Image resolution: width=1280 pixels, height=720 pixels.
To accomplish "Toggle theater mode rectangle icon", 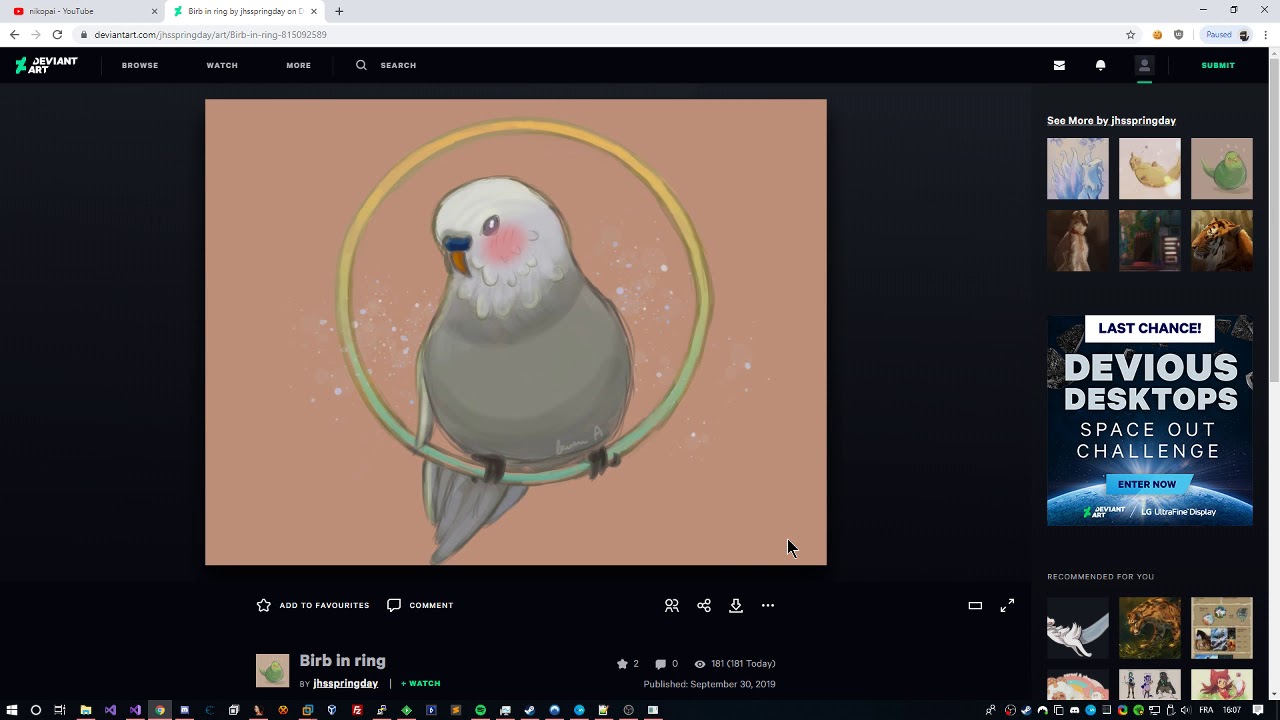I will click(x=975, y=605).
